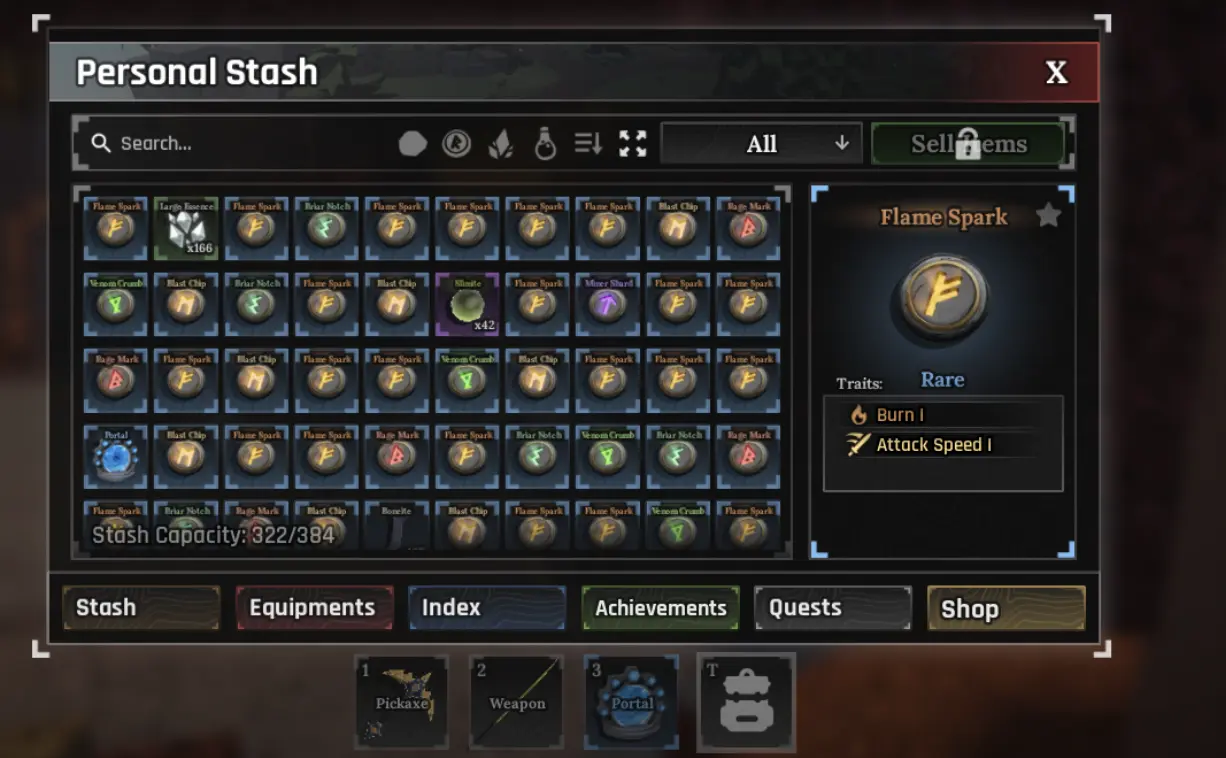Viewport: 1226px width, 758px height.
Task: Click the dropdown arrow beside All
Action: tap(842, 143)
